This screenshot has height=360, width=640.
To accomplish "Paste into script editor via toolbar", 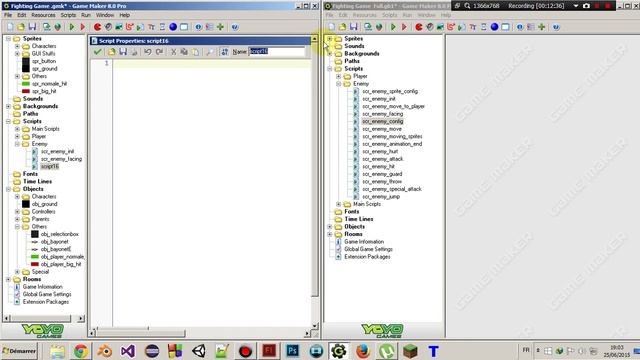I will (x=196, y=52).
